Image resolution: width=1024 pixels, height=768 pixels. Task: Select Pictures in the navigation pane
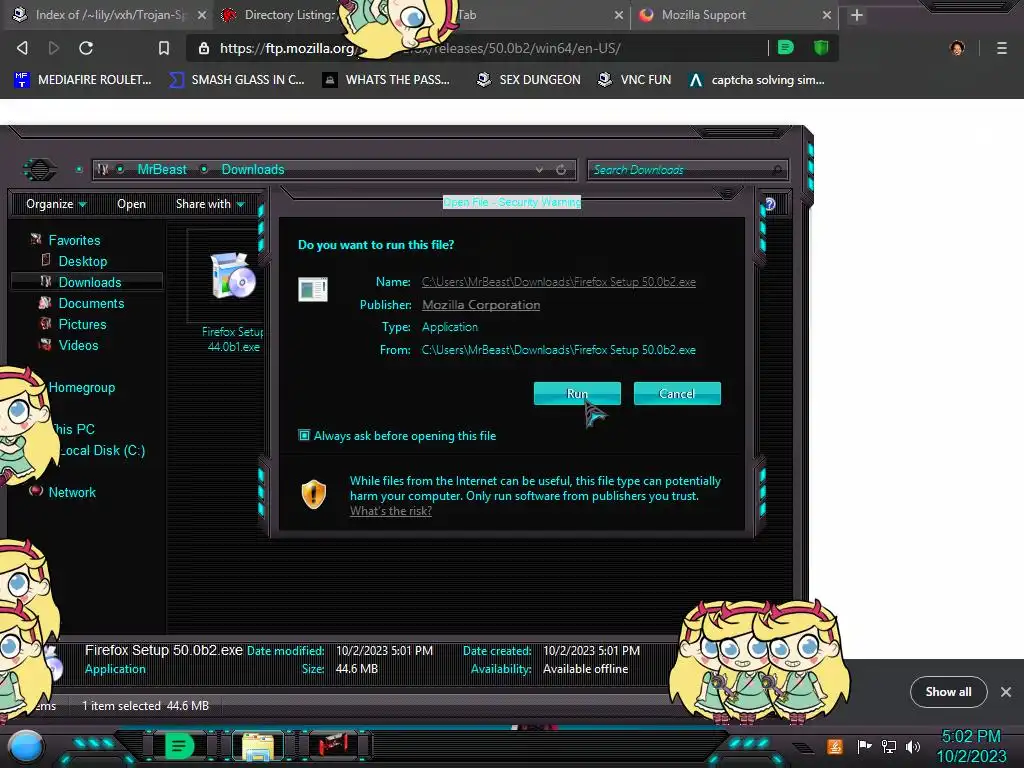(x=82, y=324)
